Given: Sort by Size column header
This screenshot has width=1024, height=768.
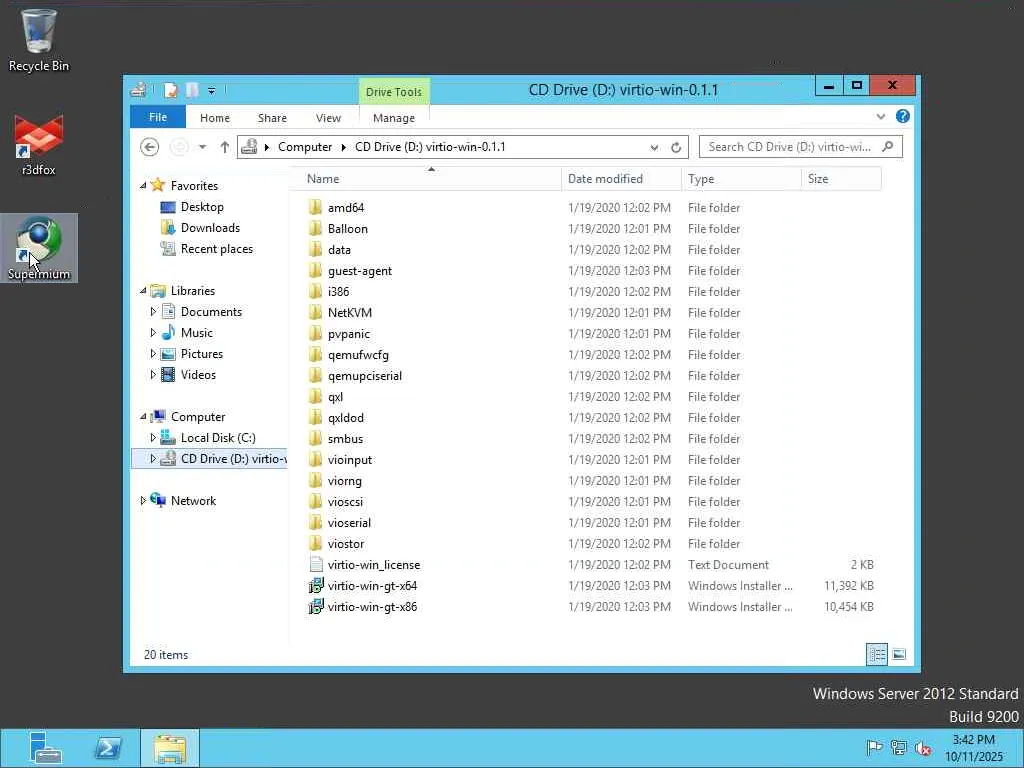Looking at the screenshot, I should pos(841,179).
